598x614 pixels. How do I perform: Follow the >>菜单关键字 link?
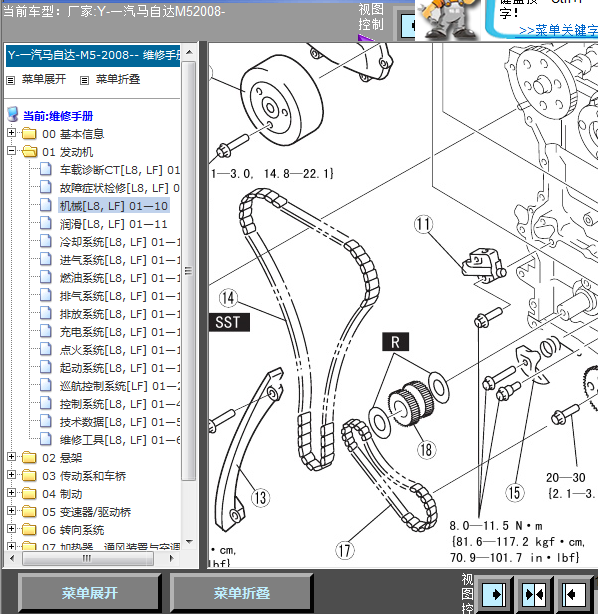[558, 30]
